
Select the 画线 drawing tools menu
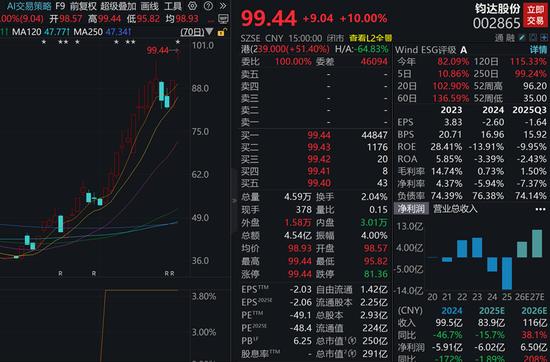tap(149, 6)
